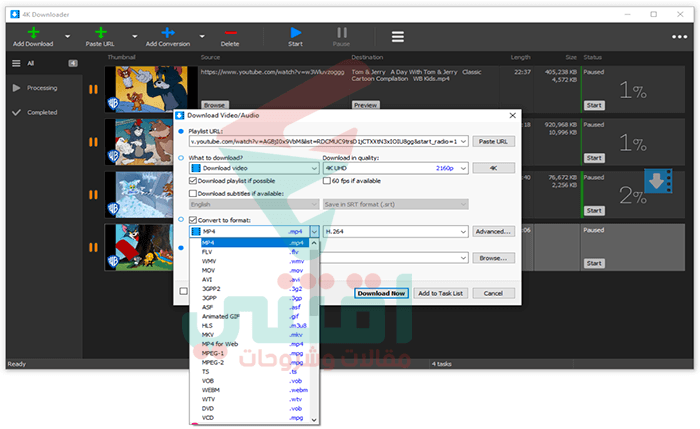Image resolution: width=700 pixels, height=429 pixels.
Task: Click the blue Start play icon
Action: 296,33
